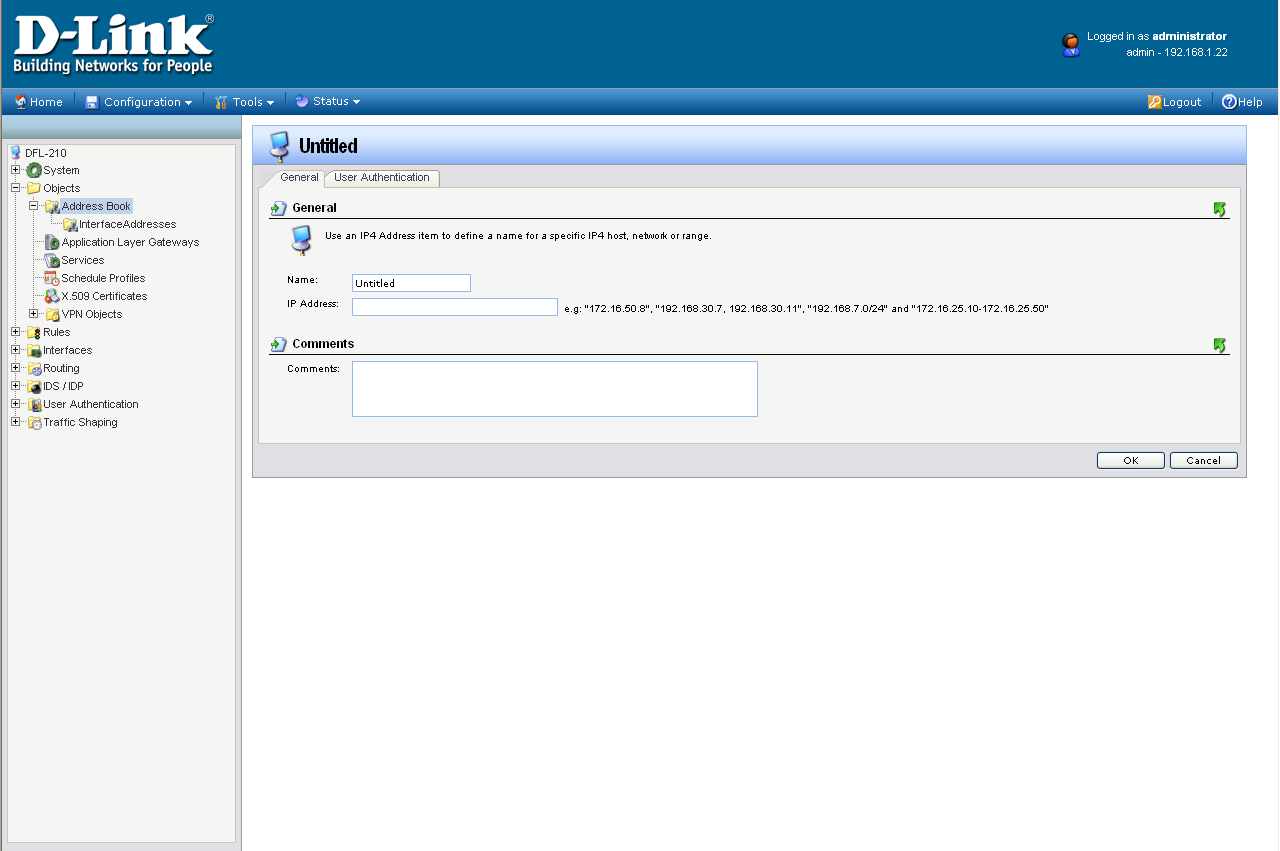Click the X.509 Certificates icon
Screen dimensions: 1280x851
click(x=52, y=296)
